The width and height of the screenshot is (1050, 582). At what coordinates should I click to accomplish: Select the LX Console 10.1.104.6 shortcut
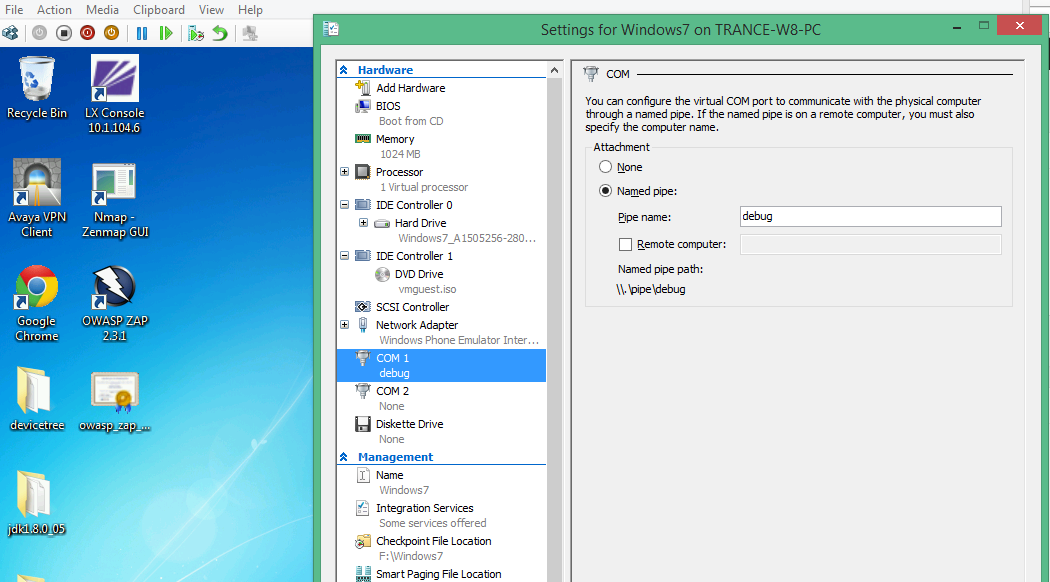115,94
